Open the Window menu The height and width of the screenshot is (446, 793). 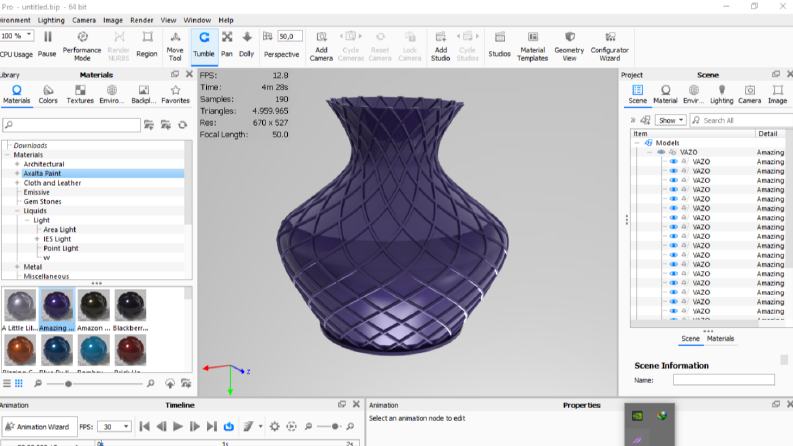pos(197,20)
